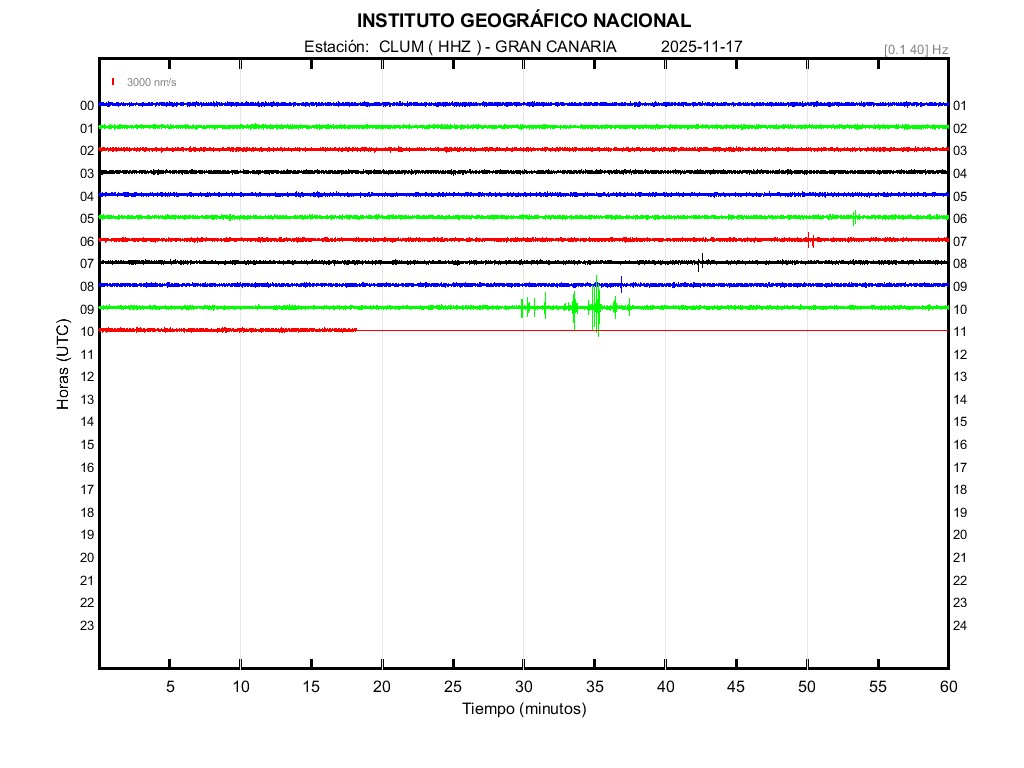
Task: Click the date 2025-11-17 in the header
Action: (x=701, y=47)
